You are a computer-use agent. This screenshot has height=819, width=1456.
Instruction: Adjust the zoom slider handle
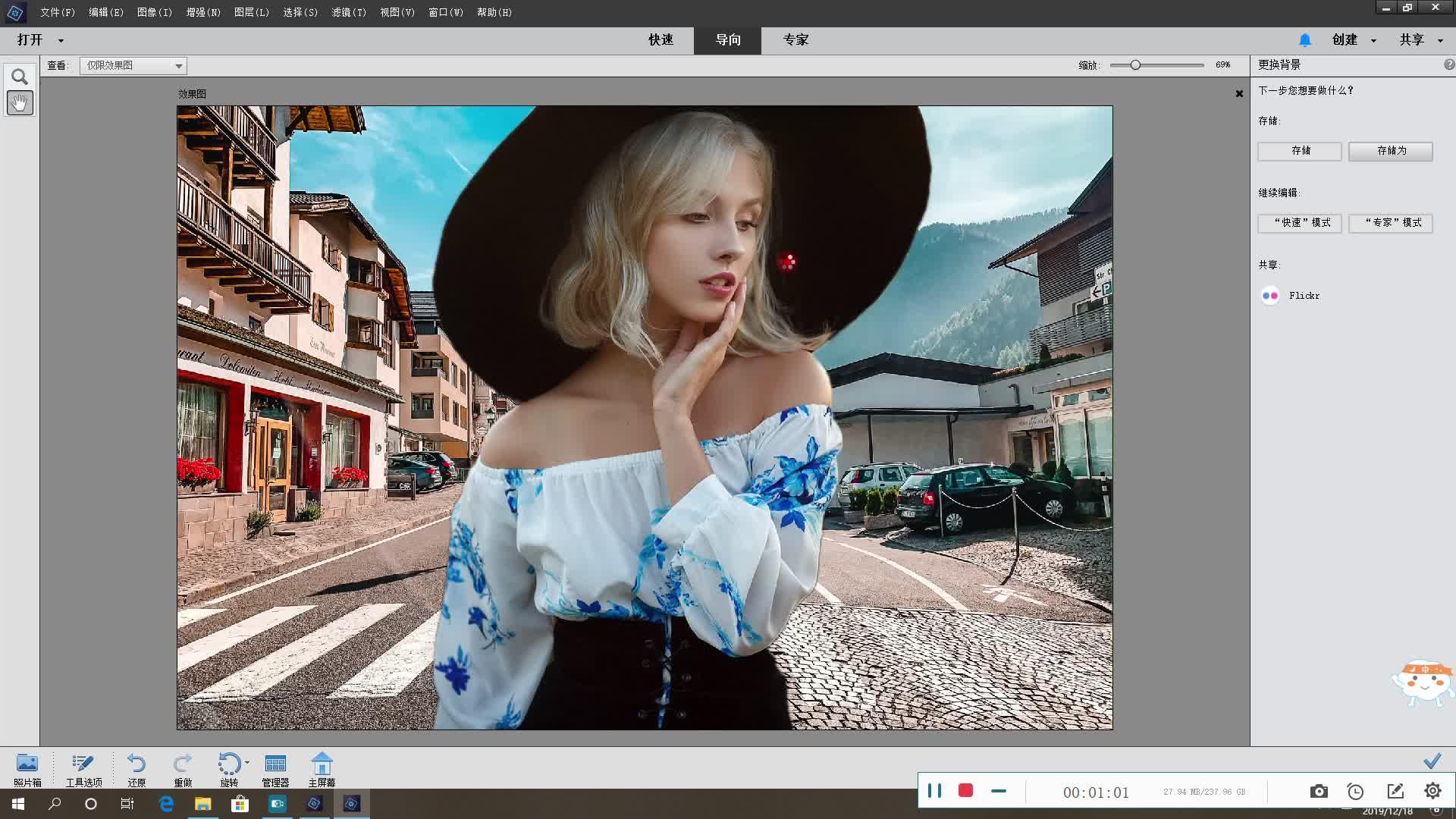coord(1135,65)
